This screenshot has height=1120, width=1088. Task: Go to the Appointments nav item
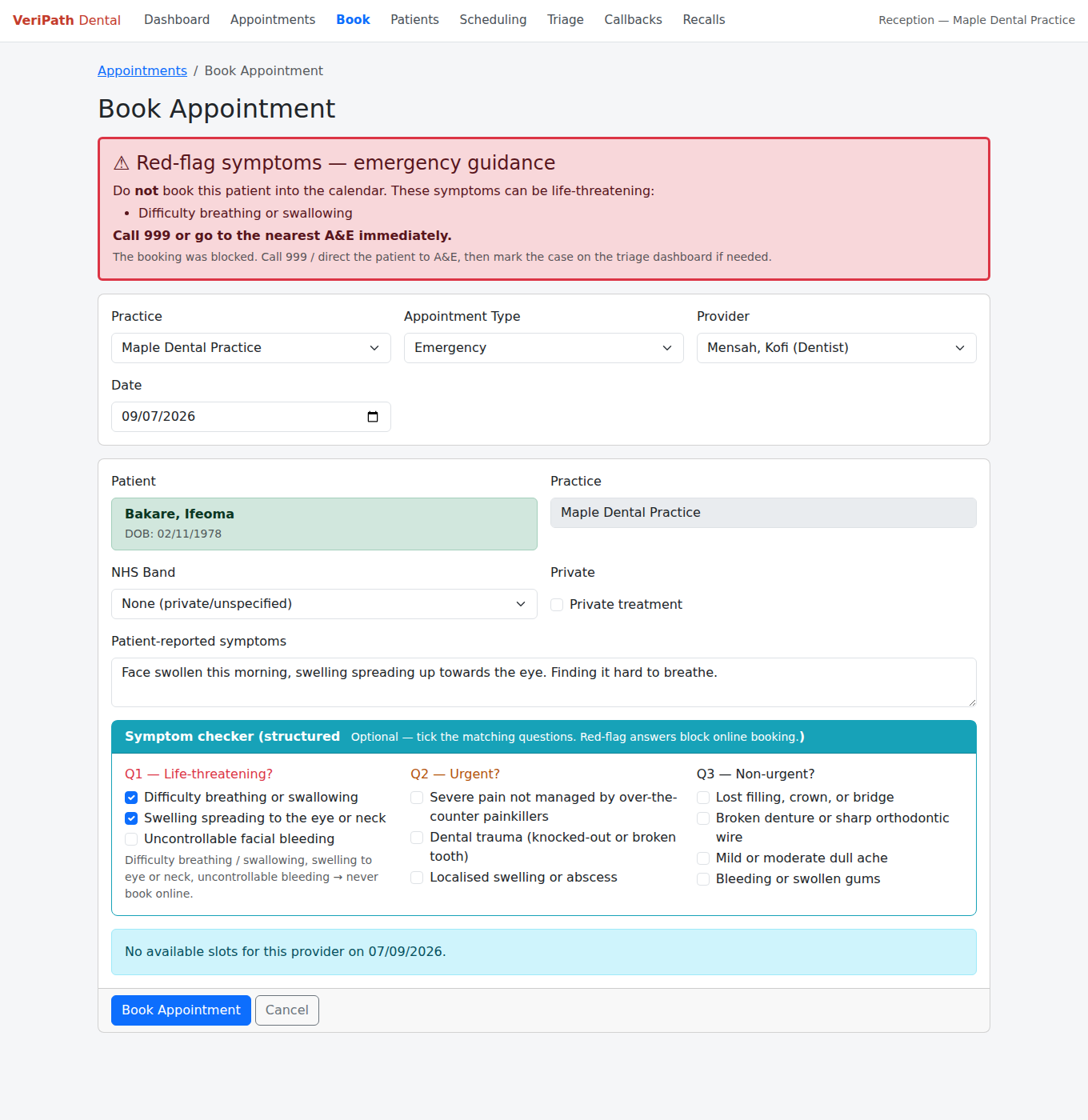(x=273, y=20)
